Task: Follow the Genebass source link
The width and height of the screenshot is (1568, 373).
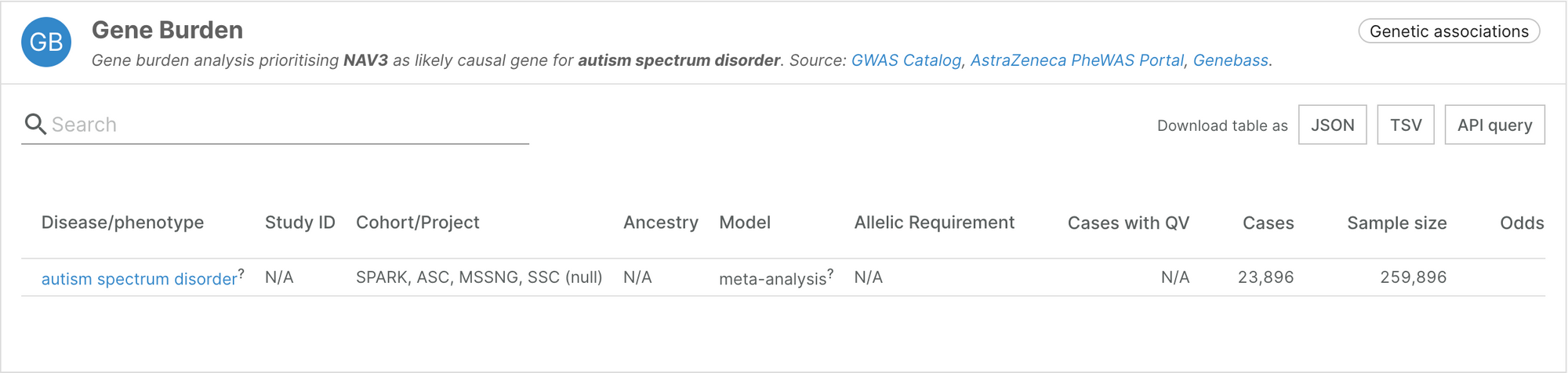Action: pos(1231,60)
